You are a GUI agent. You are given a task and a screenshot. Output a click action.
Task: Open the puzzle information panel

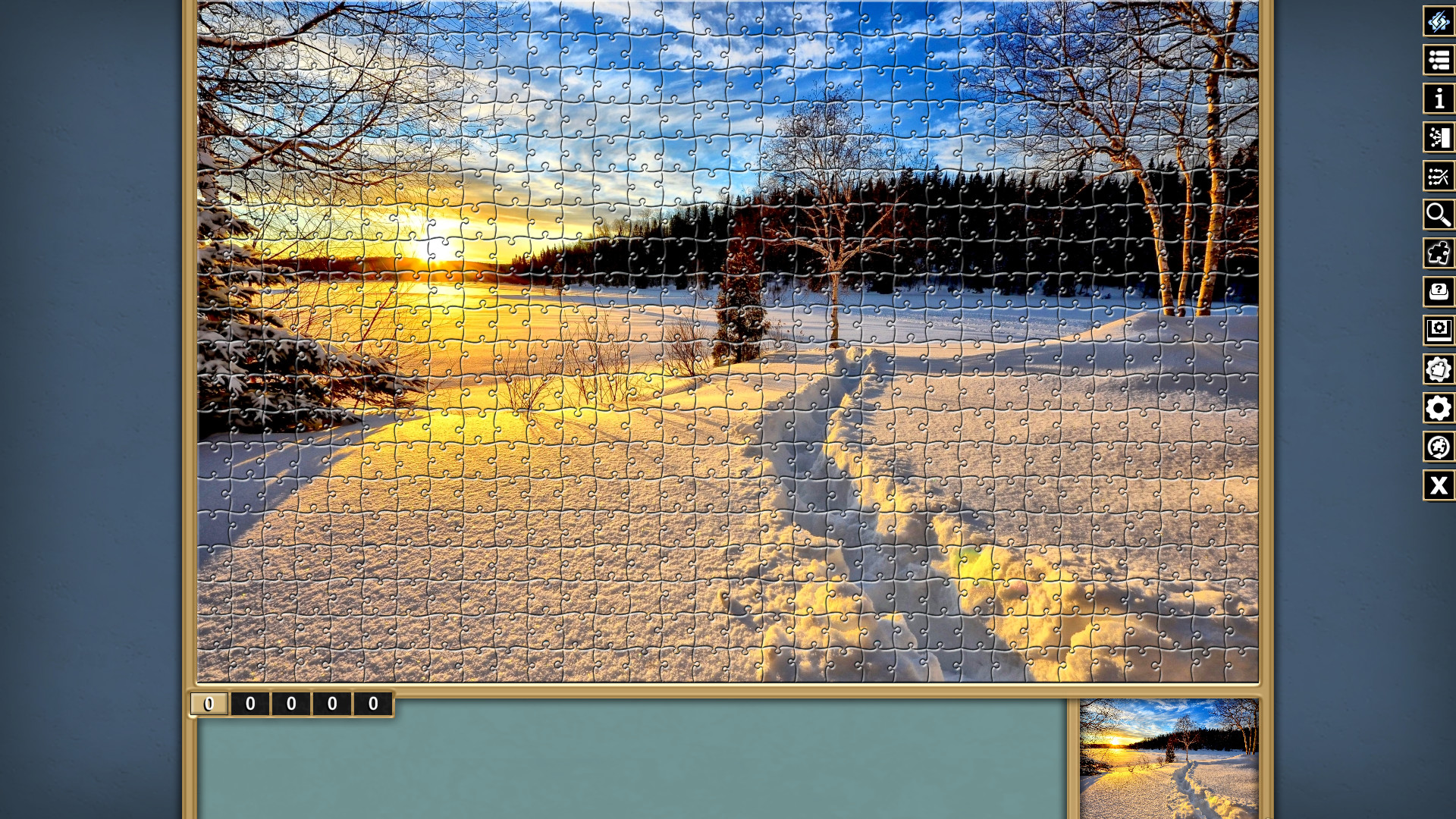1438,99
